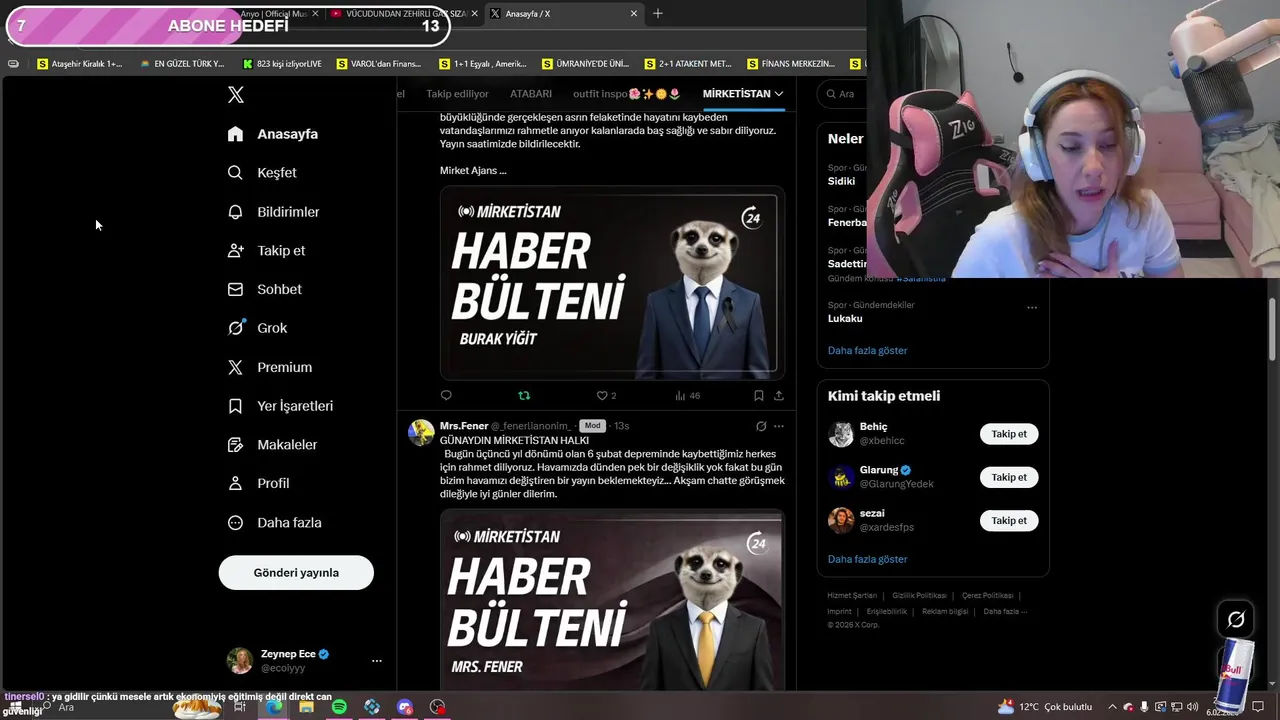The height and width of the screenshot is (720, 1280).
Task: Open Spotify from the taskbar
Action: click(339, 707)
